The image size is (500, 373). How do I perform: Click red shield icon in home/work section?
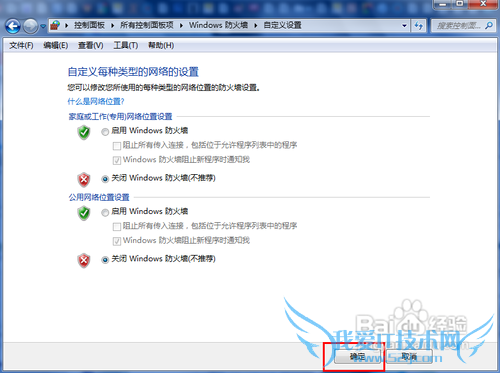click(x=84, y=180)
